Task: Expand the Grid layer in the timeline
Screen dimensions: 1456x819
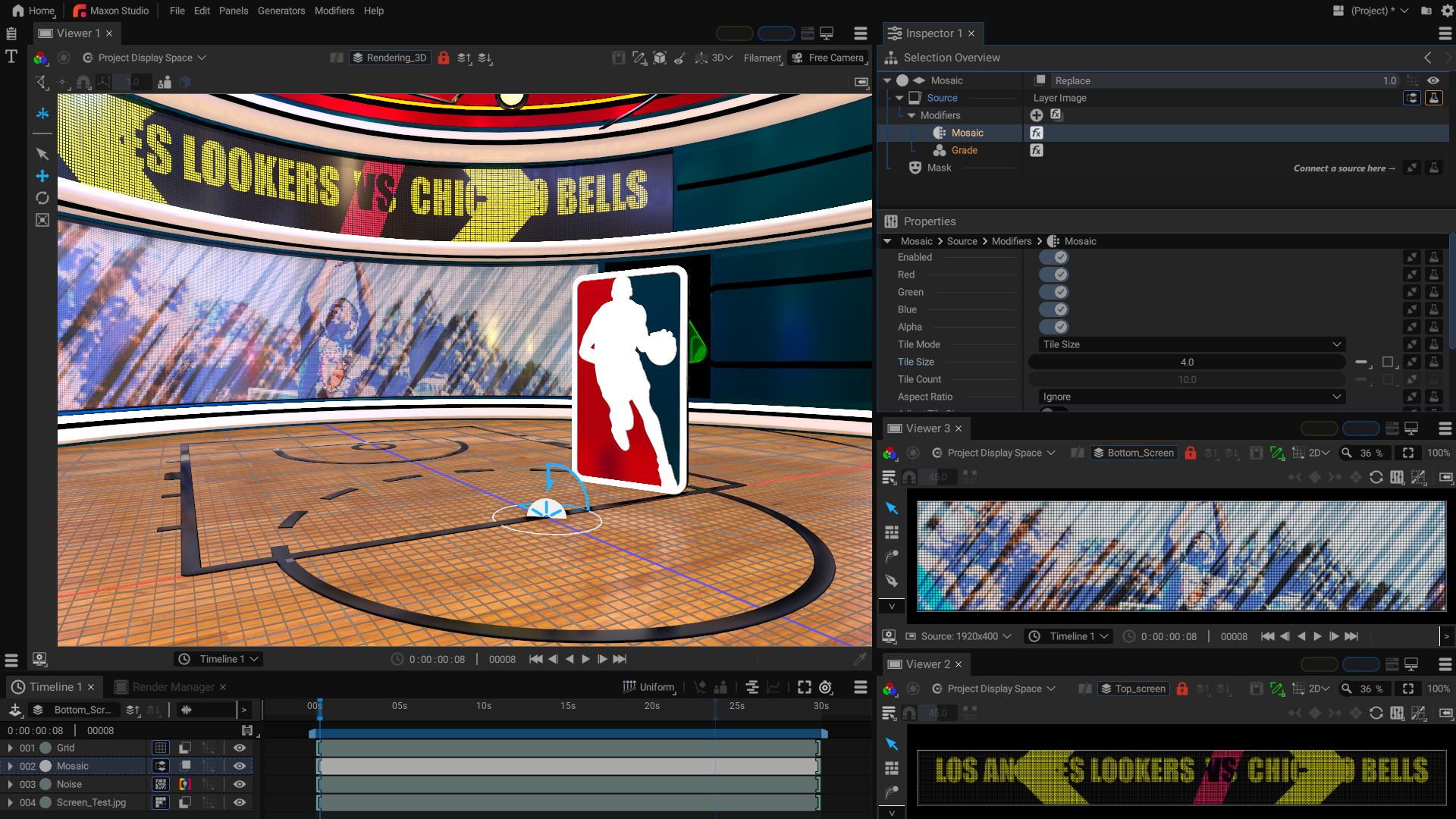Action: (10, 748)
